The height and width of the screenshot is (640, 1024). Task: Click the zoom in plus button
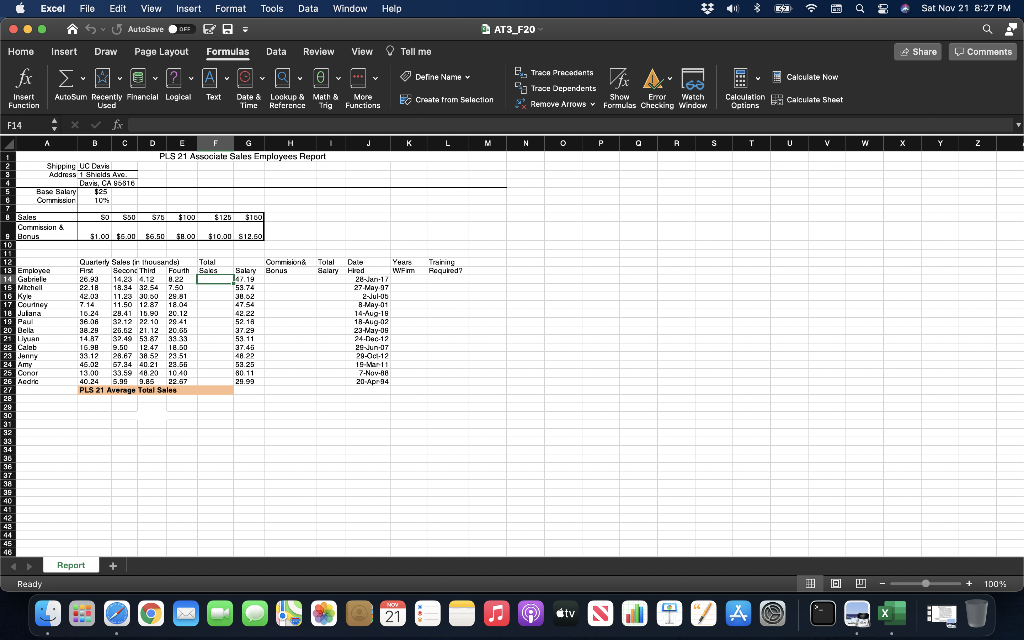coord(969,583)
